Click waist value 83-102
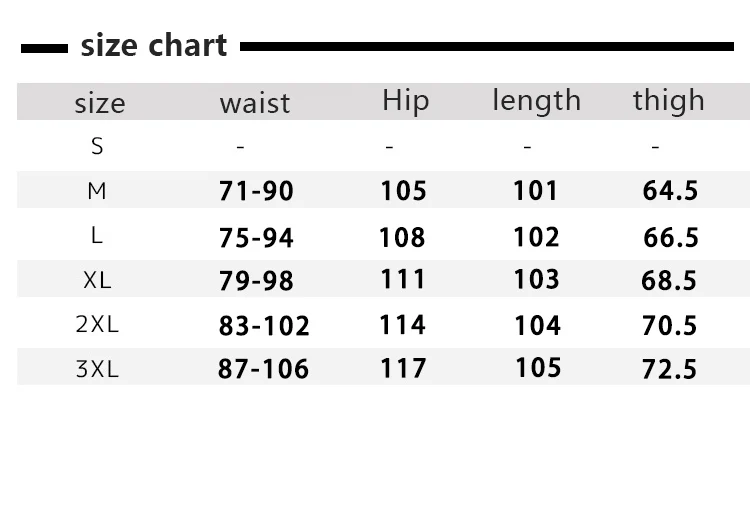750x526 pixels. coord(264,326)
